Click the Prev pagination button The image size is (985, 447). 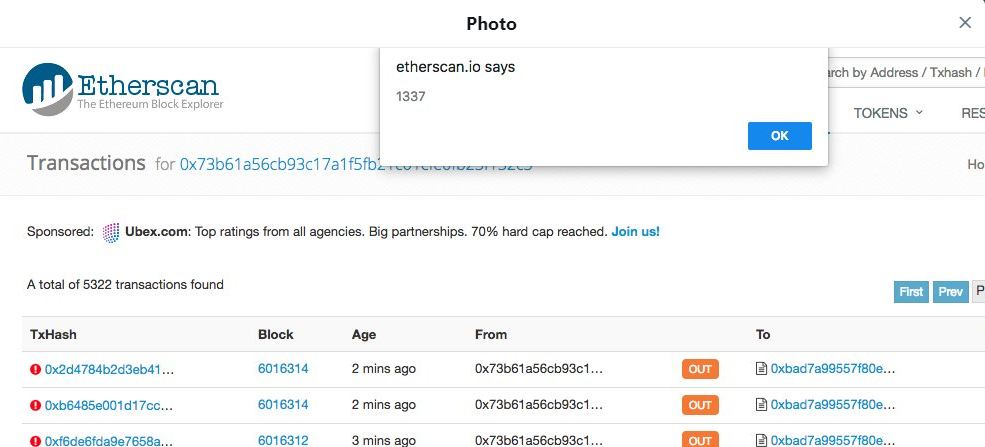pyautogui.click(x=949, y=292)
